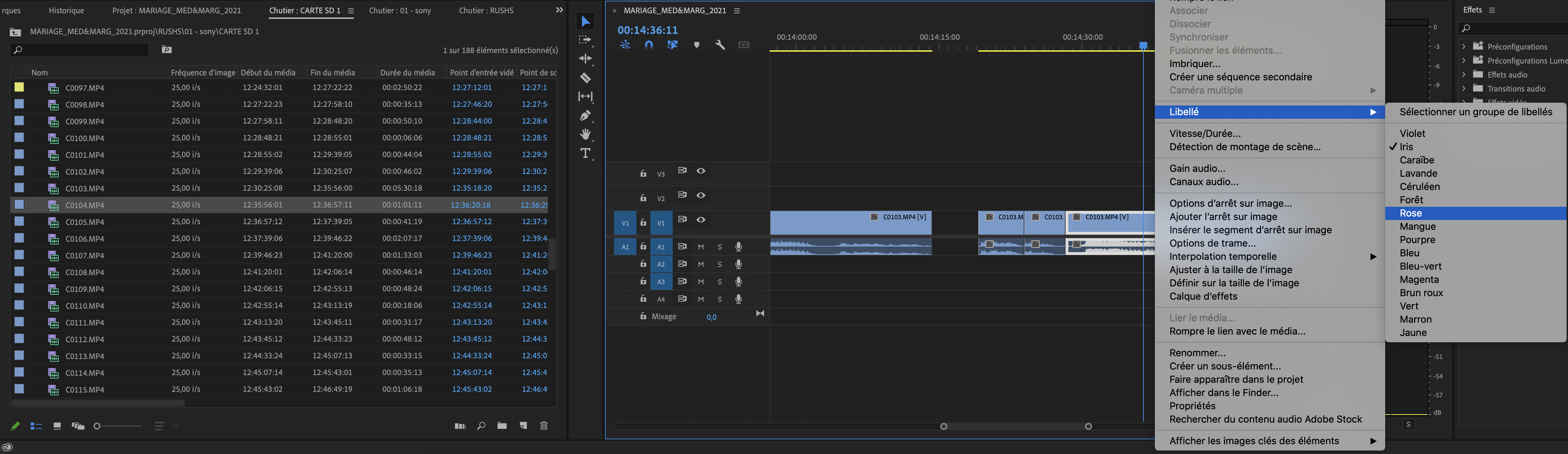Select the Hand tool
The image size is (1568, 454).
585,134
